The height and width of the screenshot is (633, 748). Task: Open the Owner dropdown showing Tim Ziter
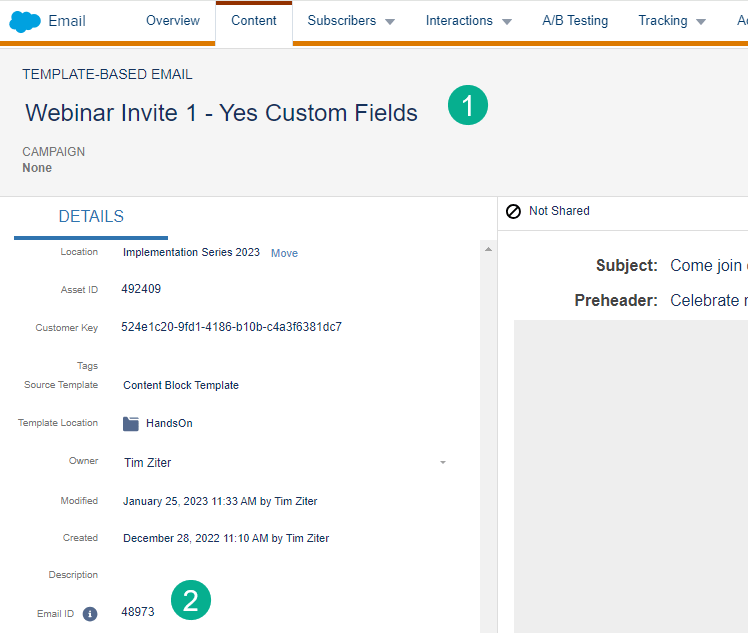pyautogui.click(x=442, y=462)
